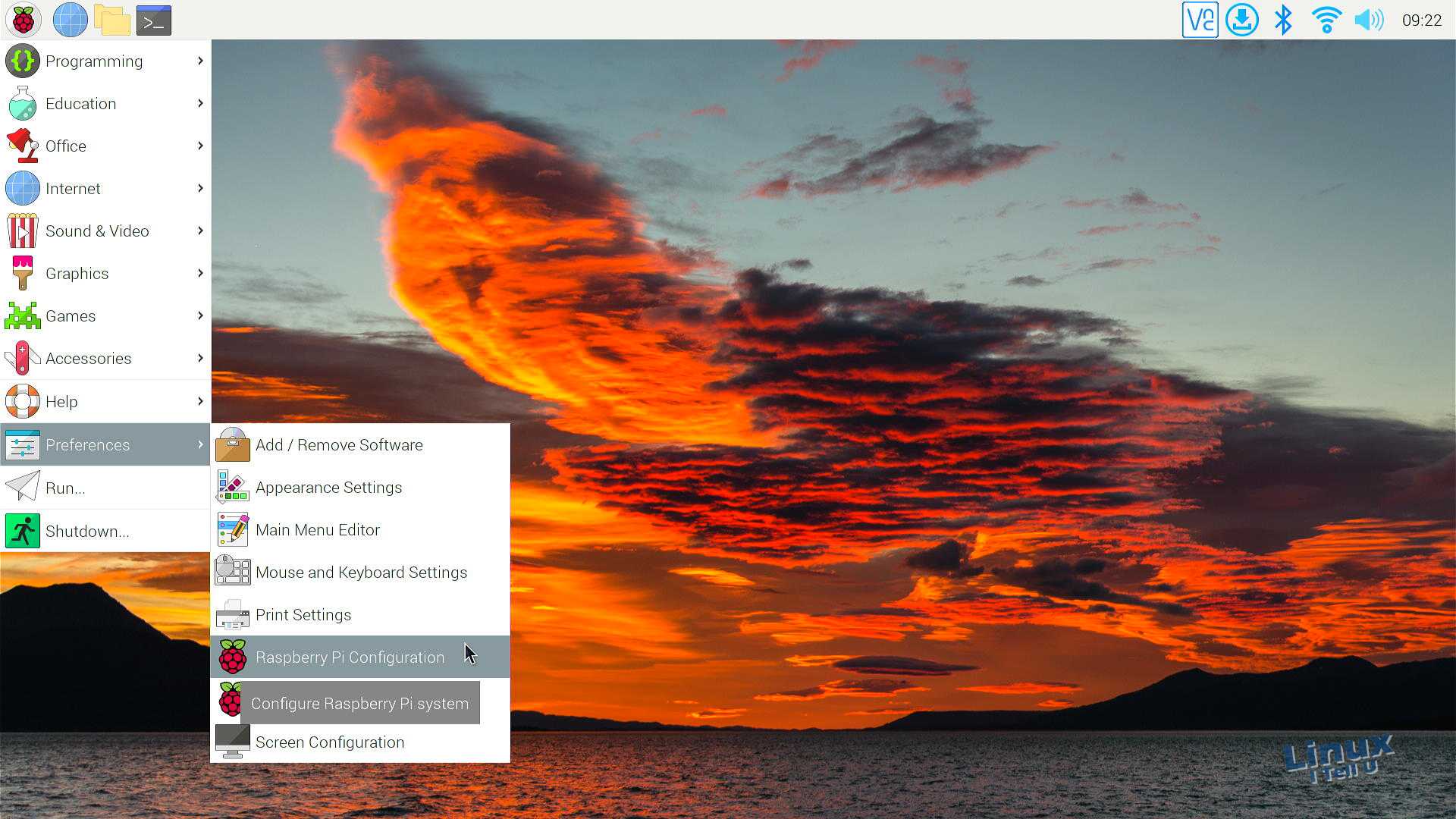Open the Games menu category
The width and height of the screenshot is (1456, 819).
(x=71, y=316)
